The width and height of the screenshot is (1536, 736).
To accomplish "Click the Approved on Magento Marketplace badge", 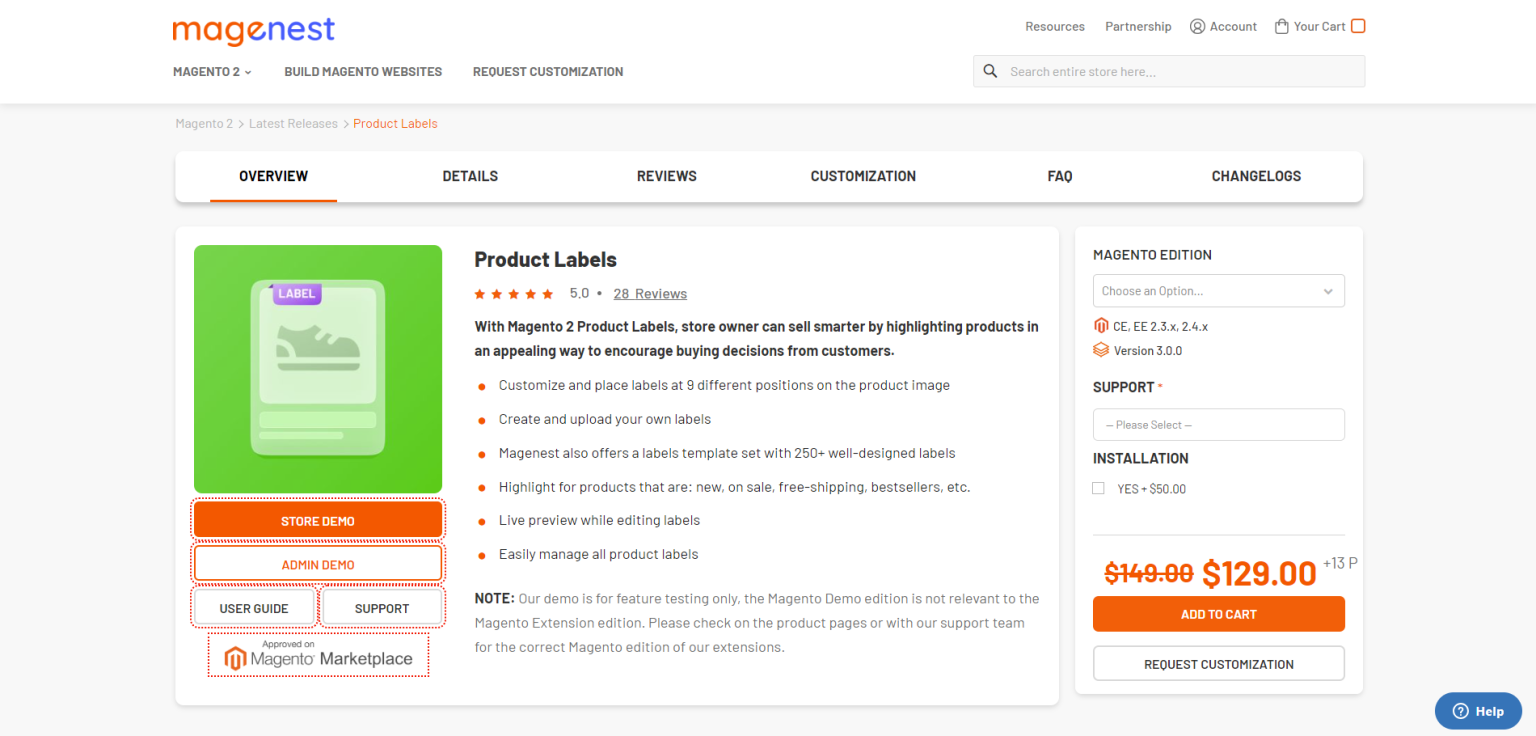I will pyautogui.click(x=318, y=655).
